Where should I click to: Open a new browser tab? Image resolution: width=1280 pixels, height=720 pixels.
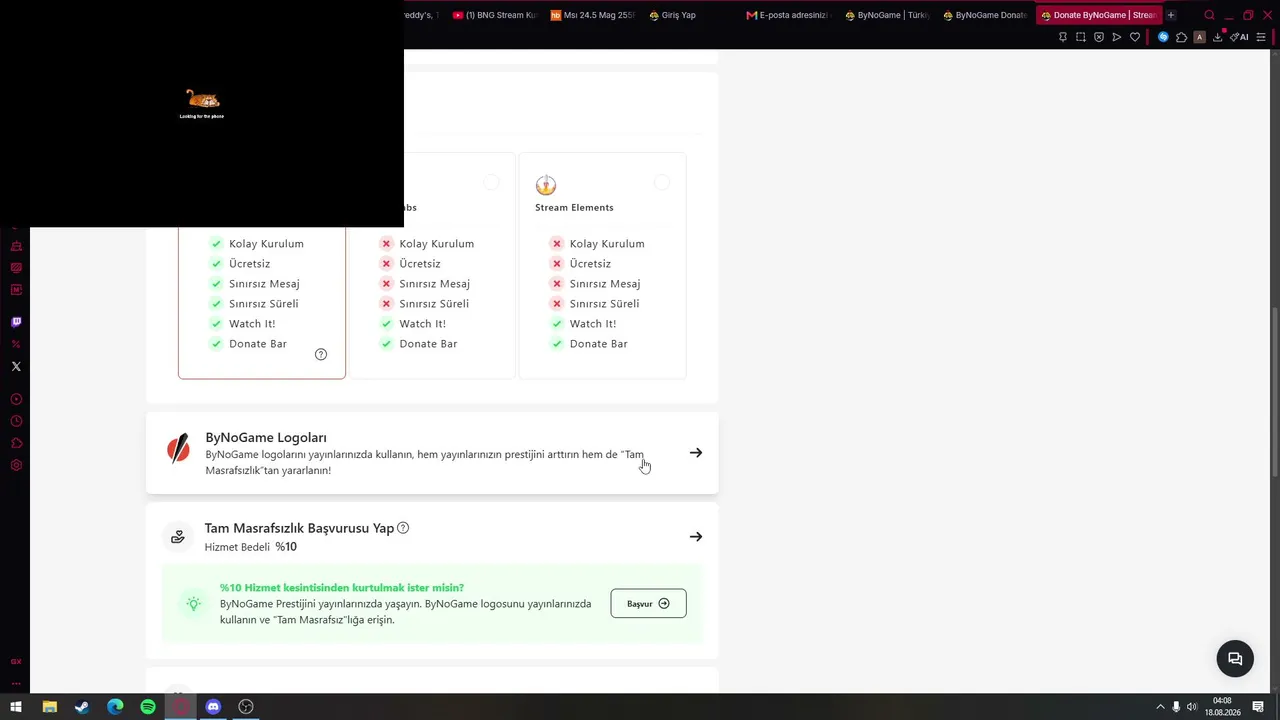click(x=1171, y=15)
